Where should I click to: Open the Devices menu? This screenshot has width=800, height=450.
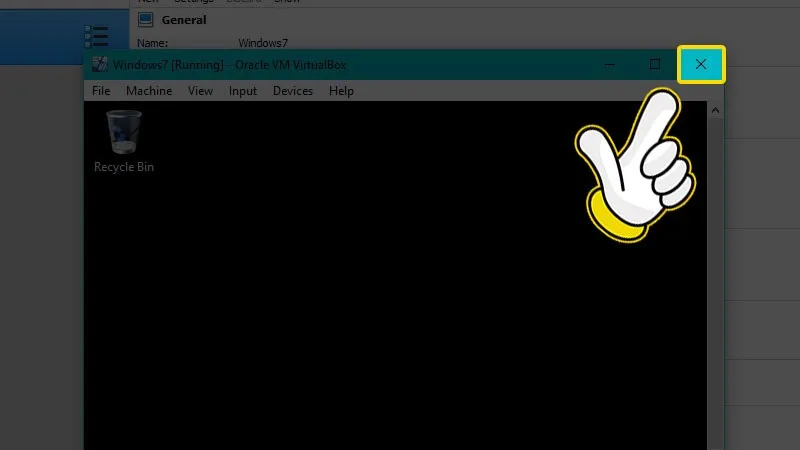pos(293,91)
